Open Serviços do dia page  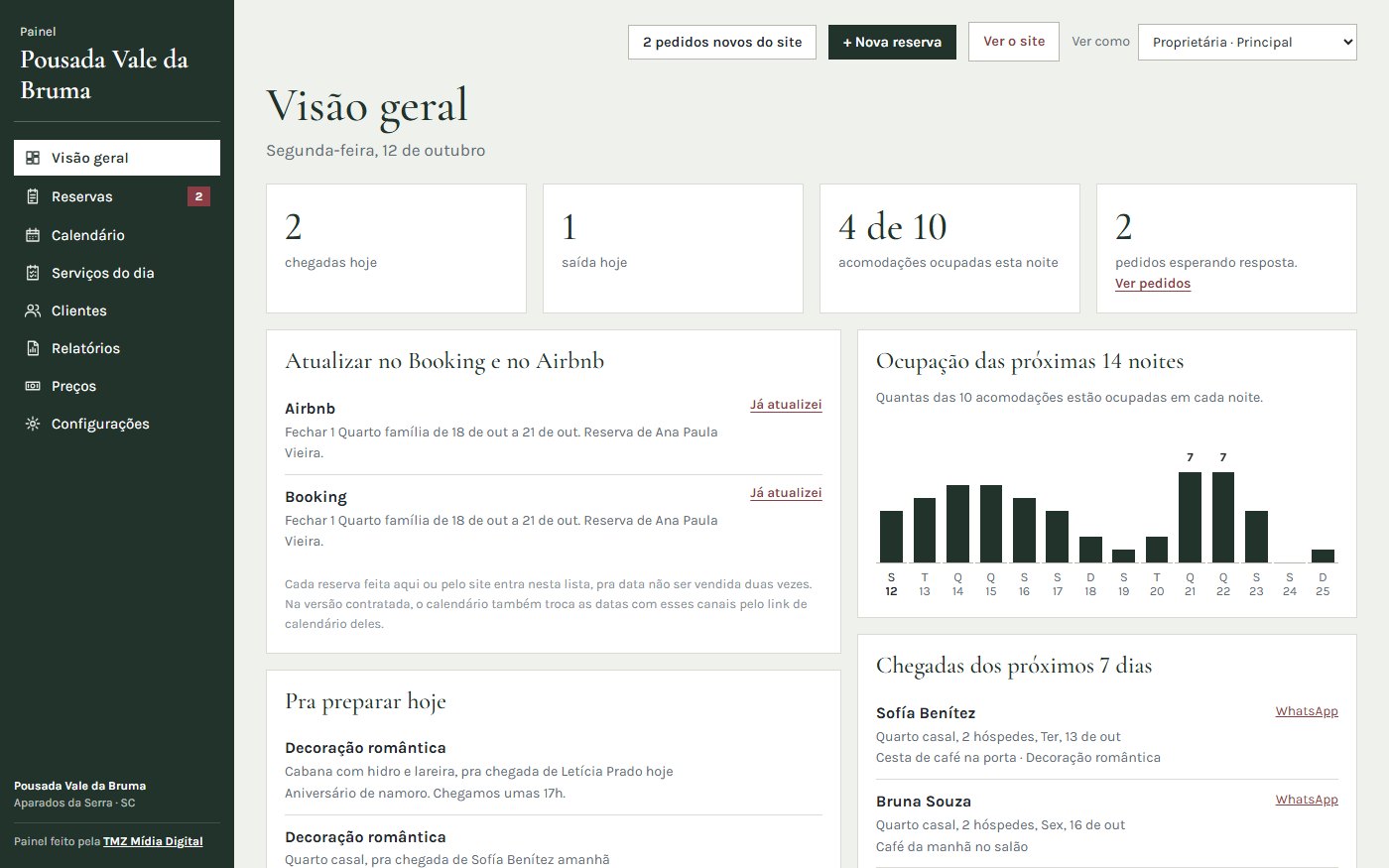click(x=117, y=273)
